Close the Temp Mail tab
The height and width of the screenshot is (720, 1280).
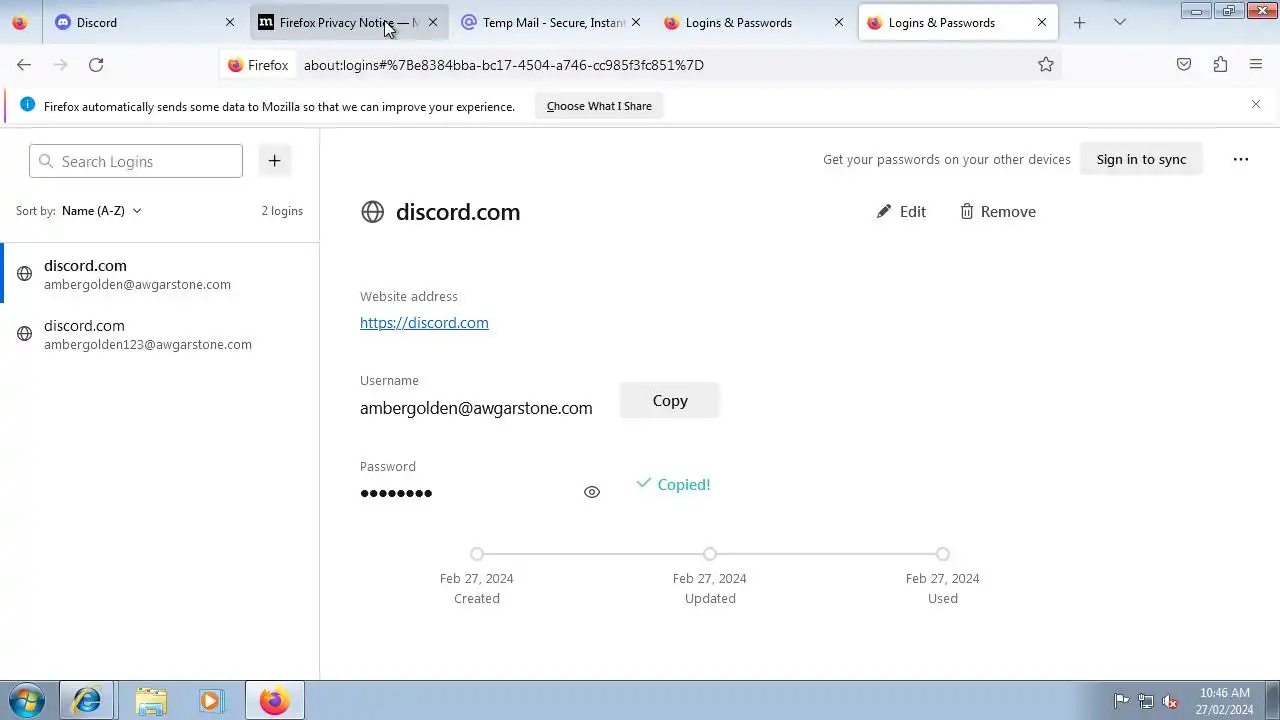click(x=635, y=22)
